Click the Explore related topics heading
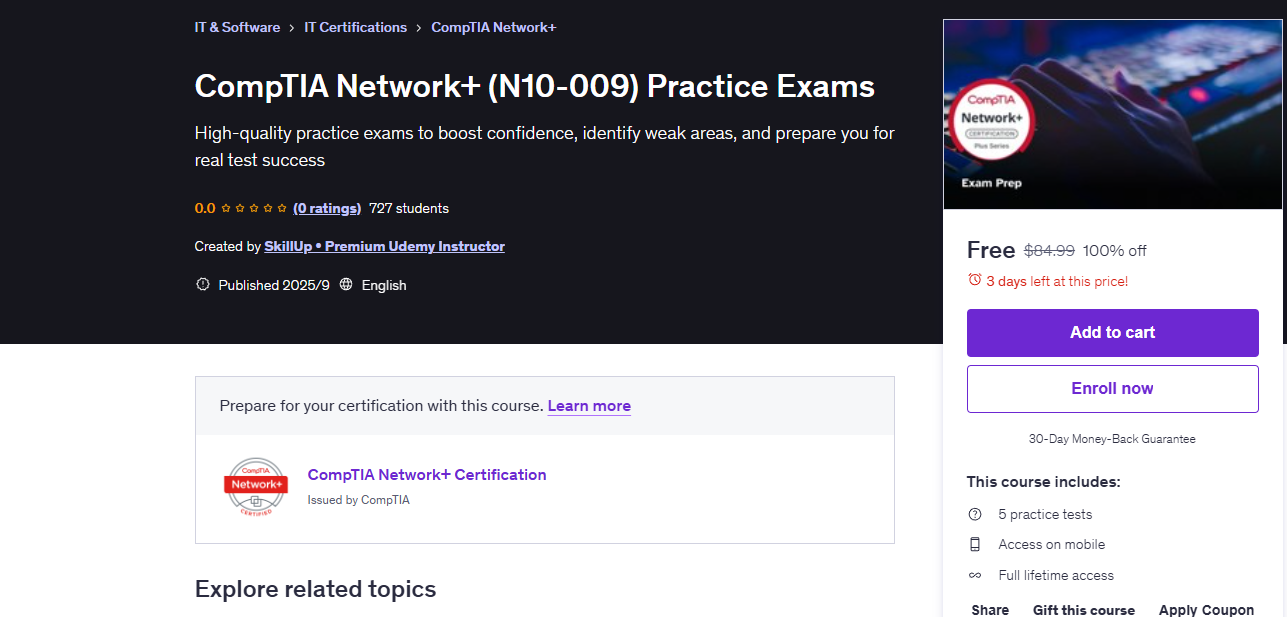Image resolution: width=1287 pixels, height=617 pixels. (316, 589)
